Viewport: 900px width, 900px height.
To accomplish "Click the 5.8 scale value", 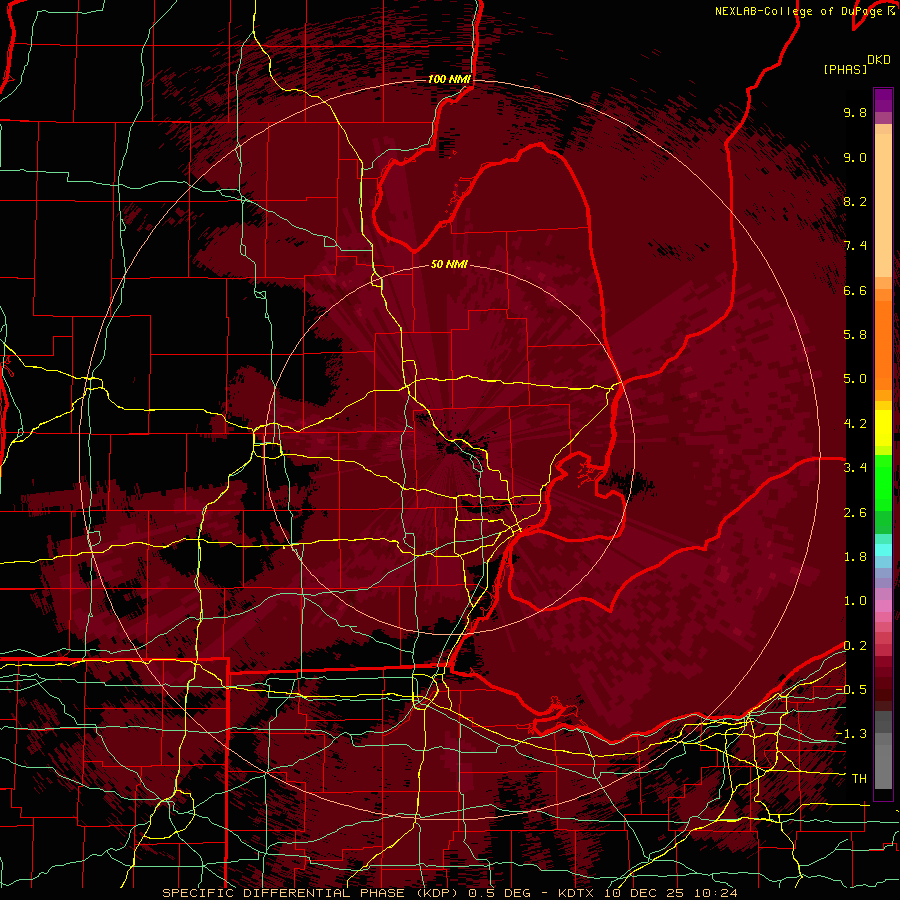I will click(855, 335).
